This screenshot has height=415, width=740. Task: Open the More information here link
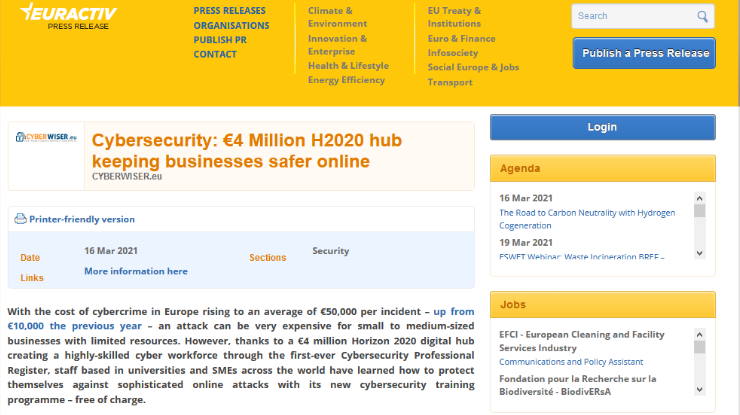pos(136,271)
